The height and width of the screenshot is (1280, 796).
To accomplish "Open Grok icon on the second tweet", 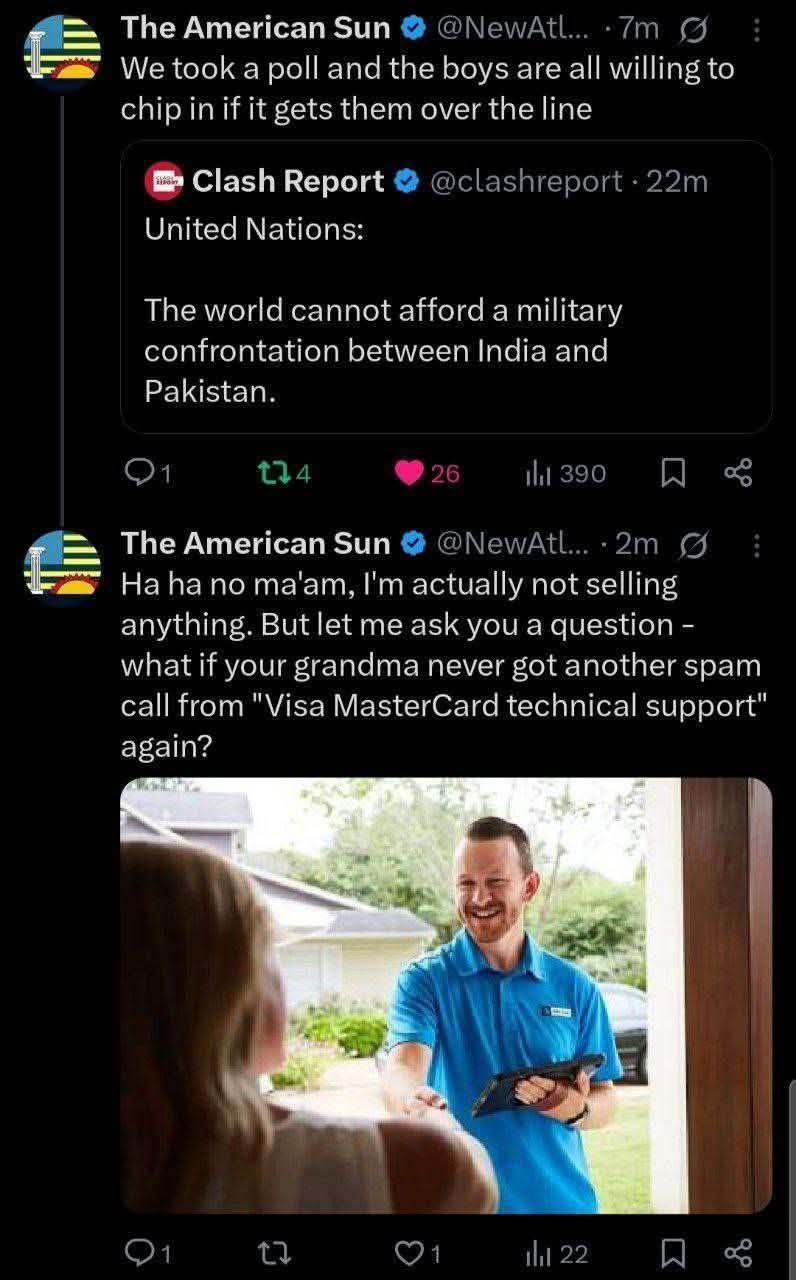I will click(x=690, y=544).
